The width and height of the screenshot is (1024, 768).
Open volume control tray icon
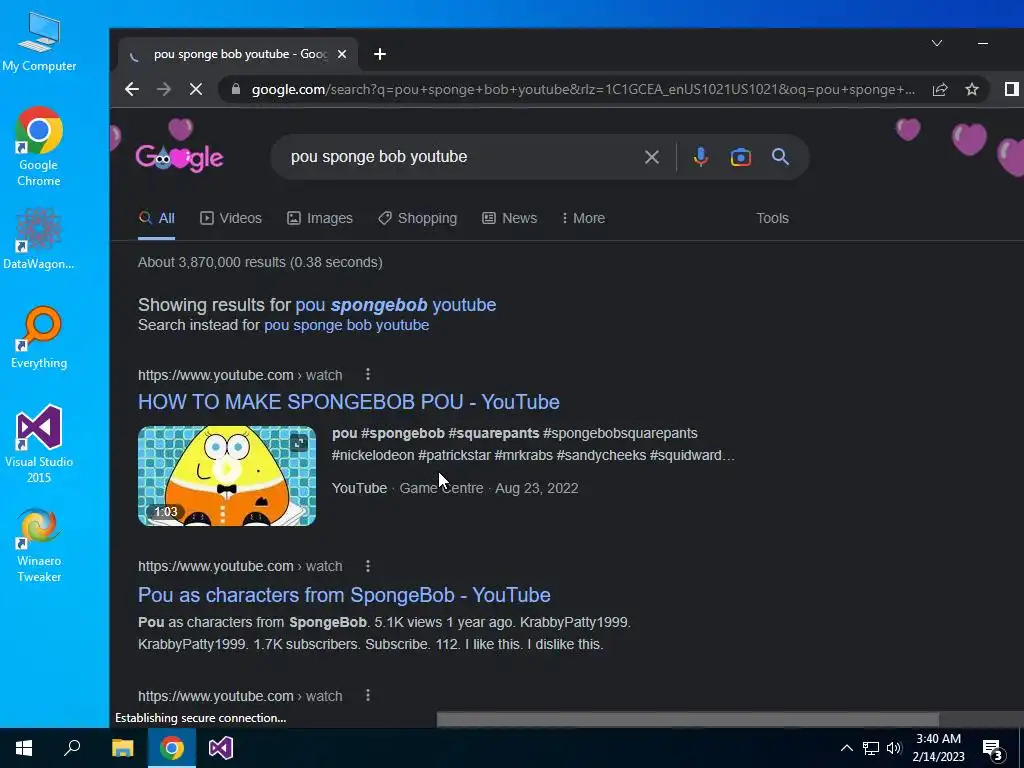click(x=894, y=748)
